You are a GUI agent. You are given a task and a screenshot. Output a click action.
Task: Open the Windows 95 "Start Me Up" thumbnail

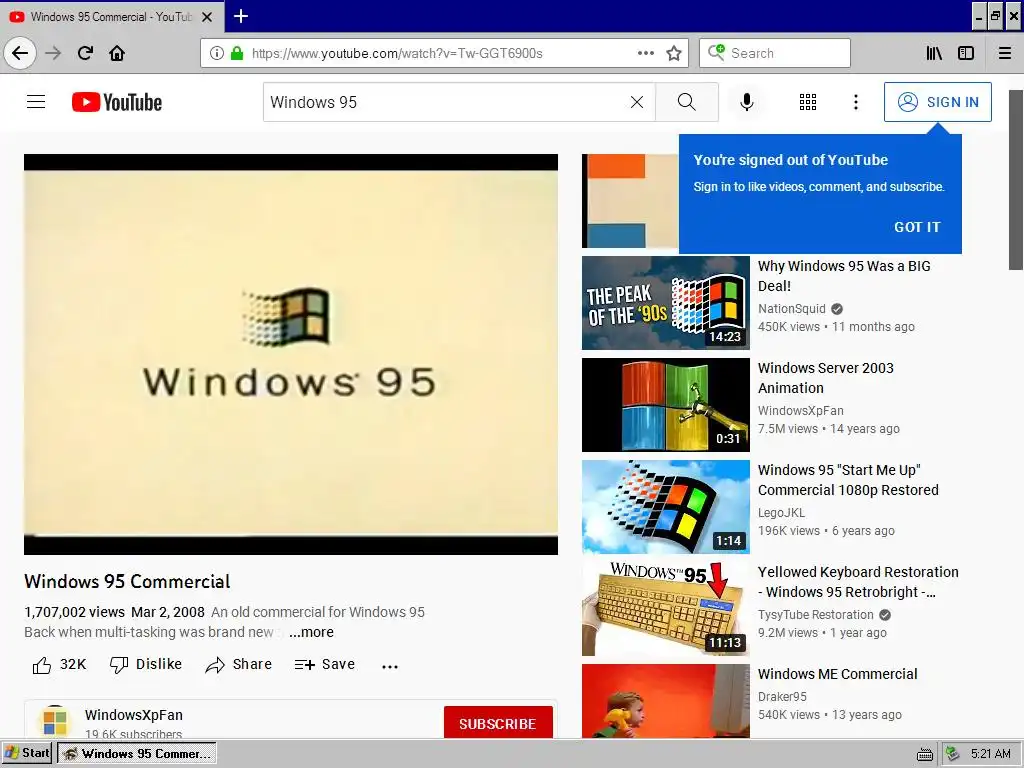(x=665, y=507)
